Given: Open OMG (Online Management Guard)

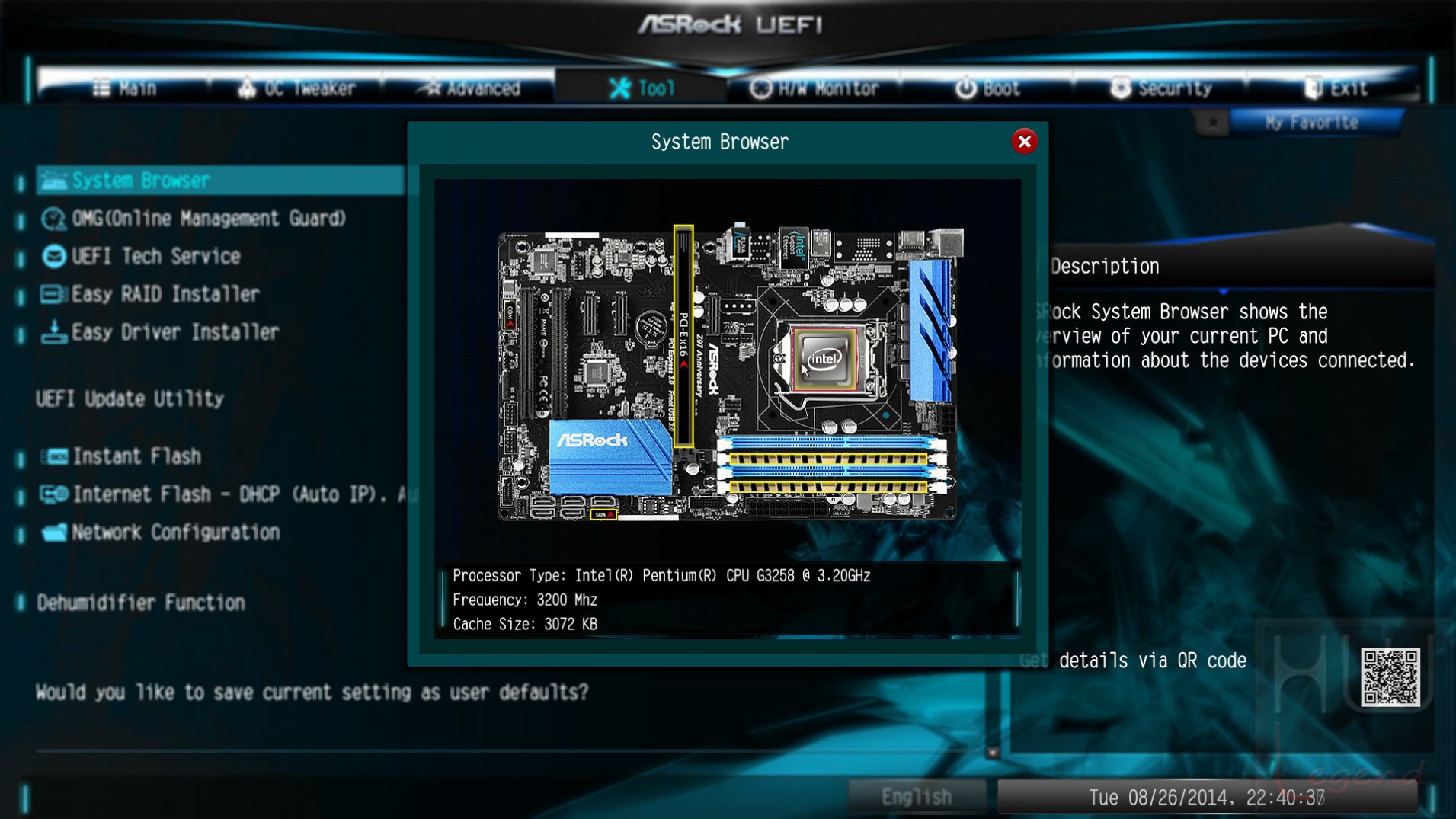Looking at the screenshot, I should [x=209, y=219].
